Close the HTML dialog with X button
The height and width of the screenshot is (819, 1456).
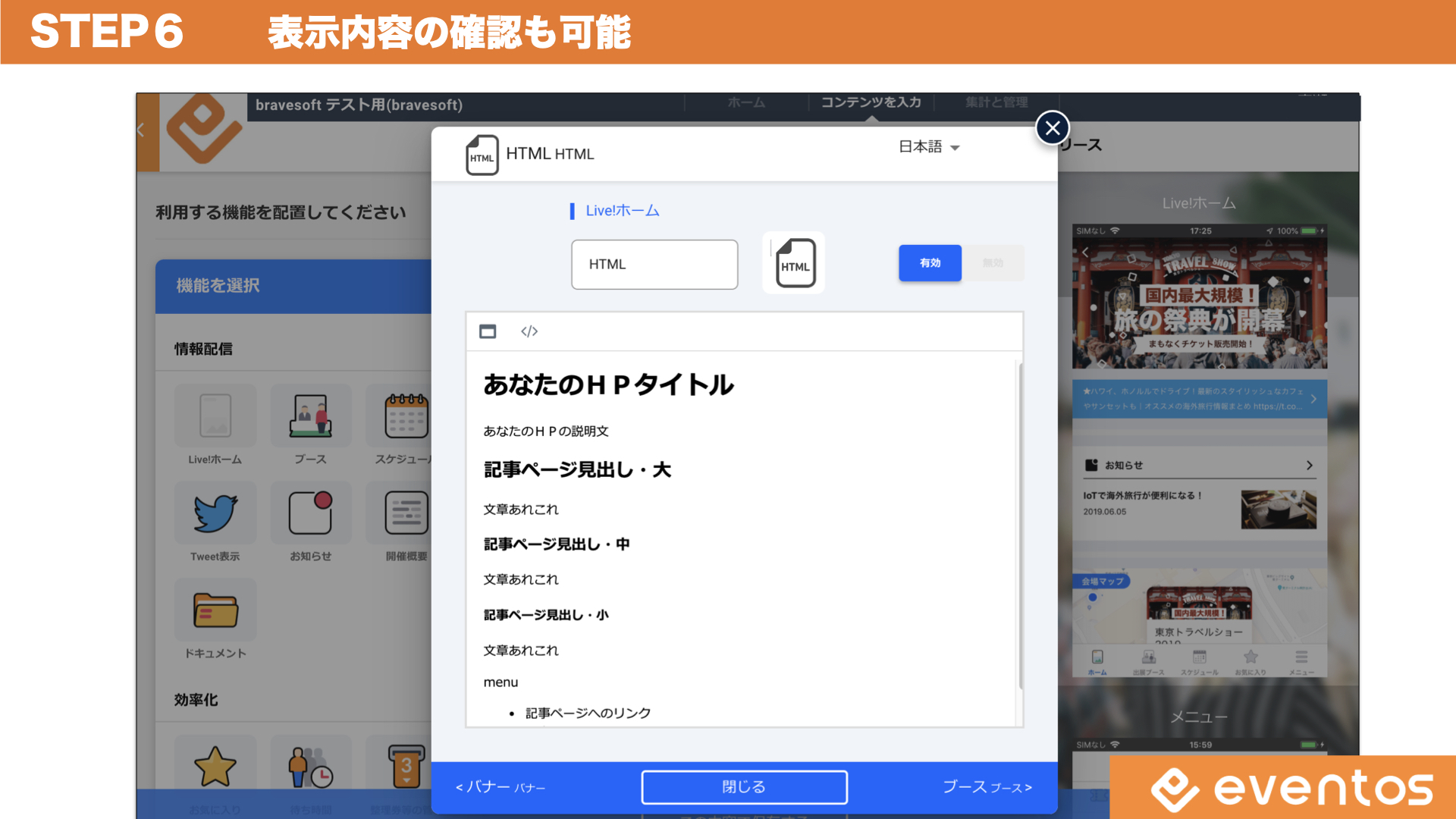pos(1053,128)
